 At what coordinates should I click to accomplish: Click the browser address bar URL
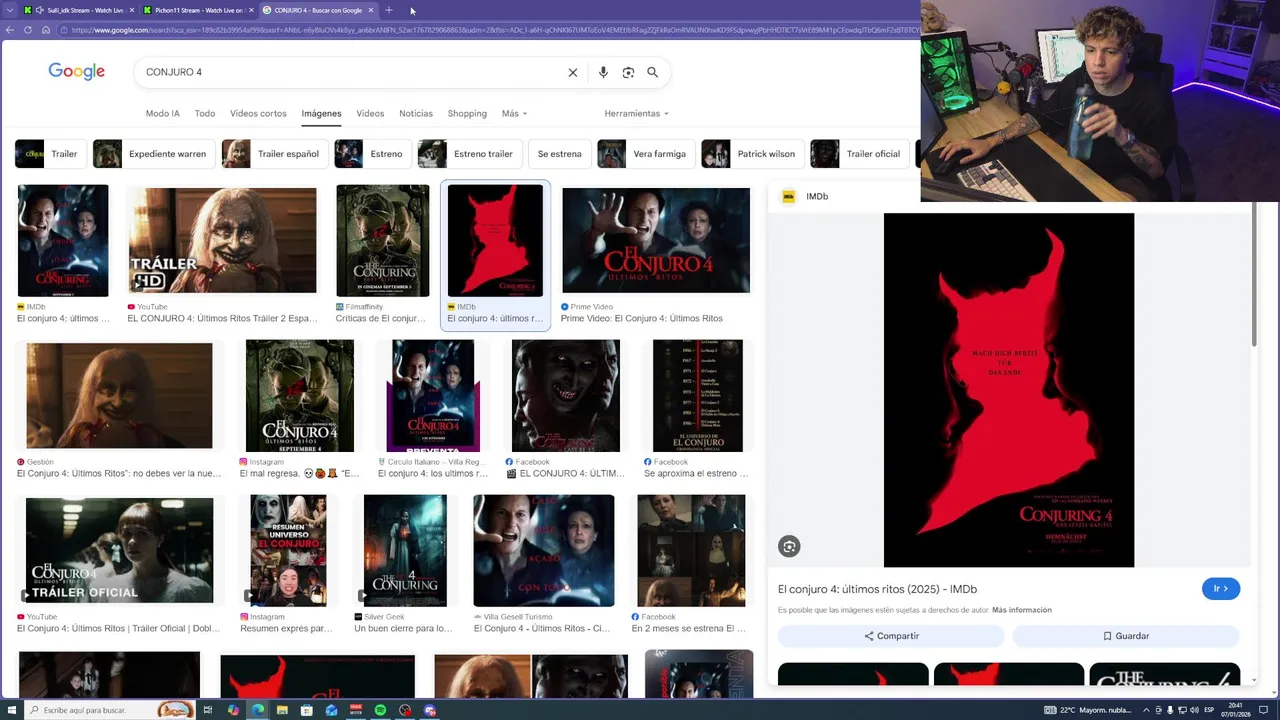click(490, 30)
